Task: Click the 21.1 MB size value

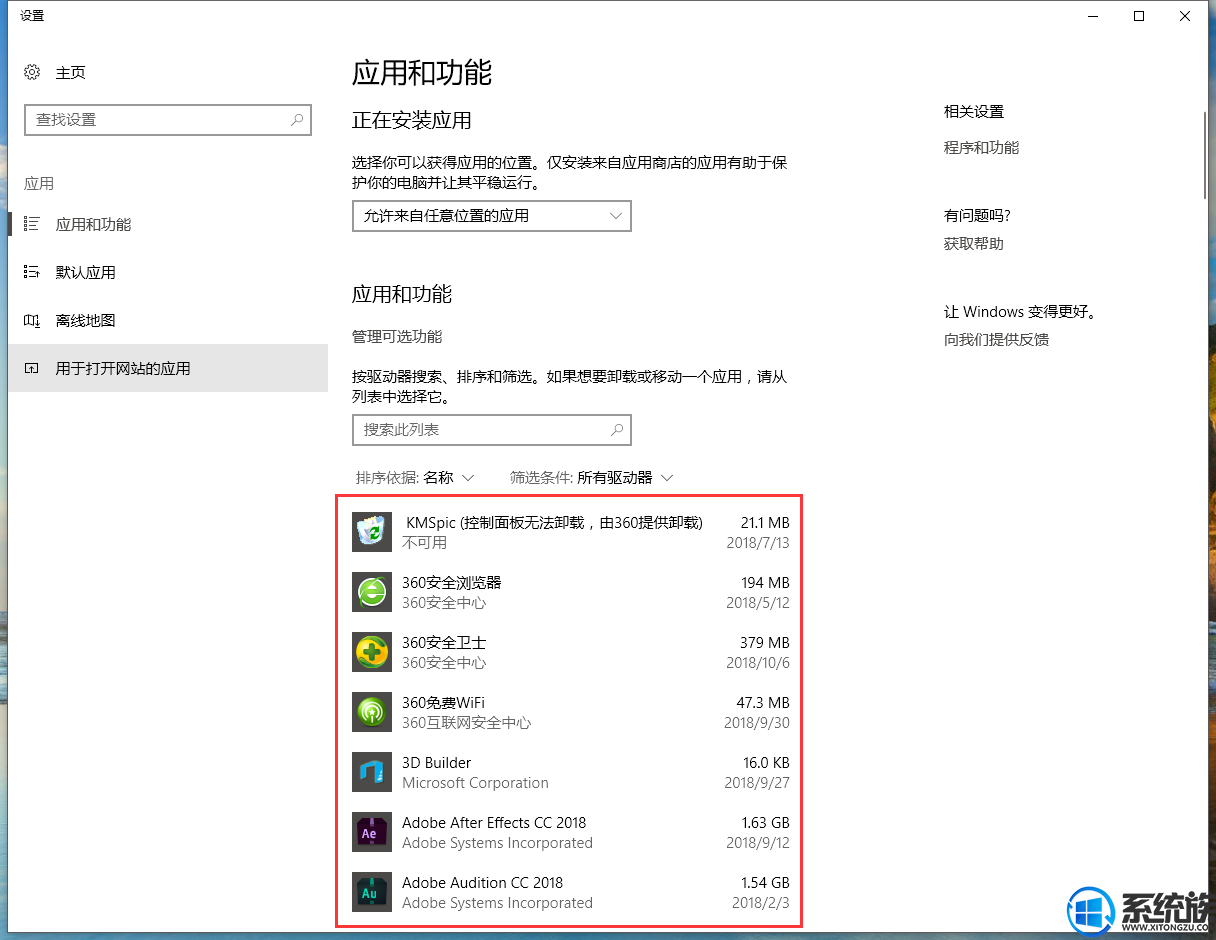Action: 765,522
